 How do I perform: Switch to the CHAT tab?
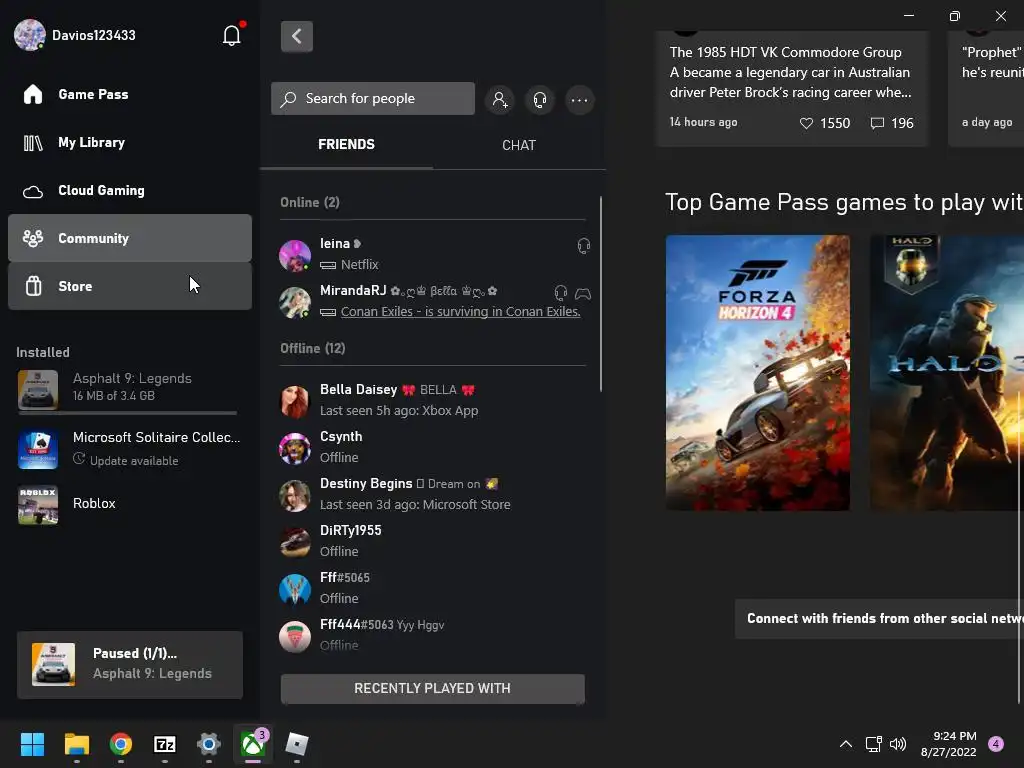click(x=519, y=145)
